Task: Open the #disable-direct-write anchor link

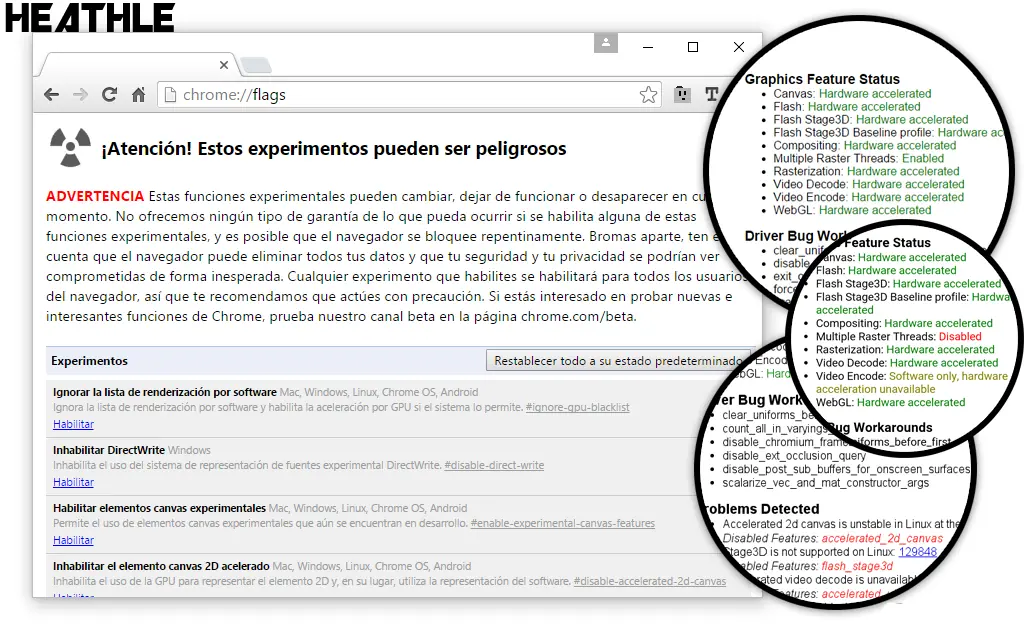Action: (x=494, y=465)
